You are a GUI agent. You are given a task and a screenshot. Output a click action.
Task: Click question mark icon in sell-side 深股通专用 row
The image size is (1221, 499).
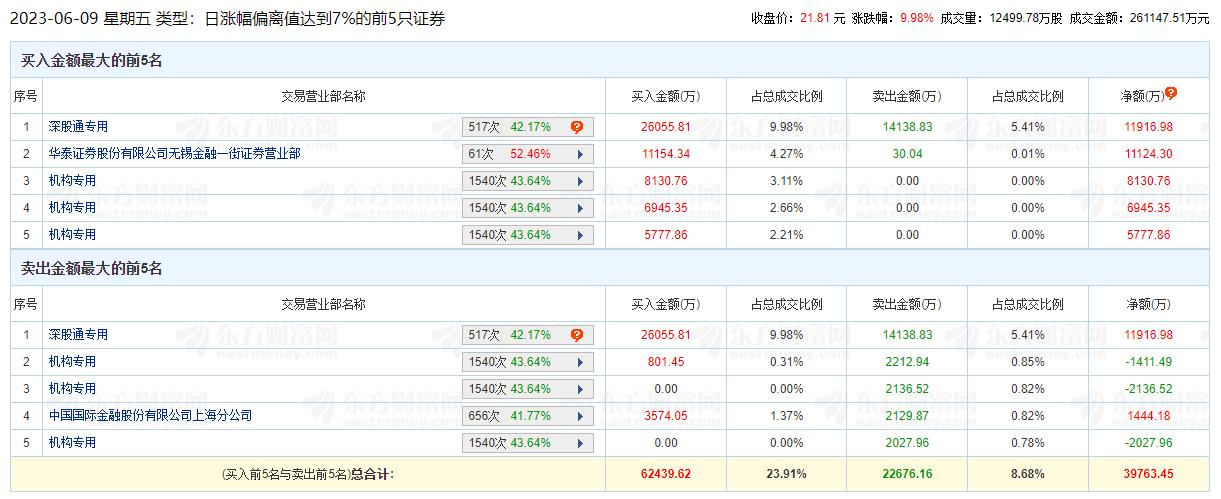click(x=577, y=335)
